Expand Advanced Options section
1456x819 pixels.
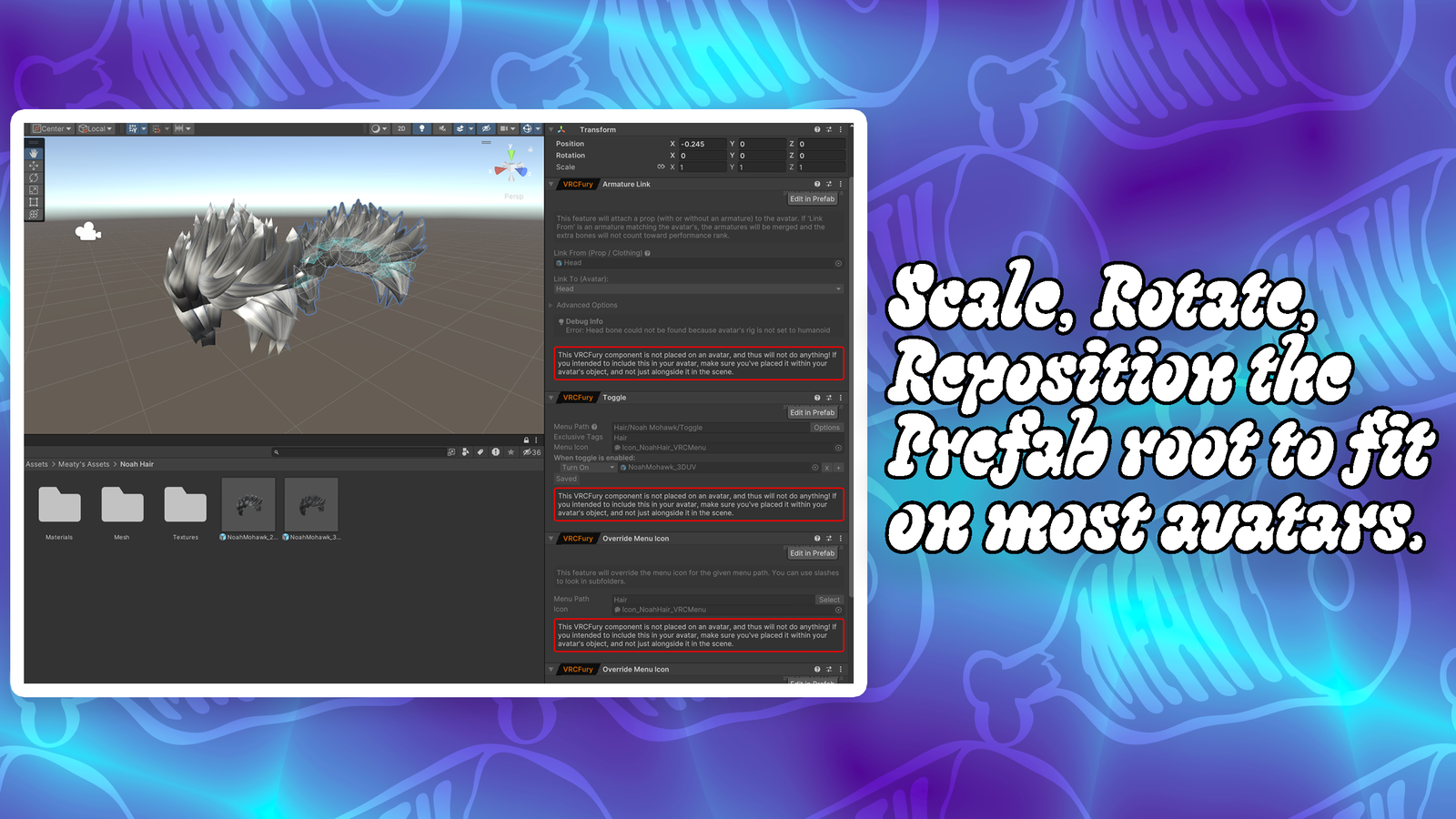click(x=586, y=306)
